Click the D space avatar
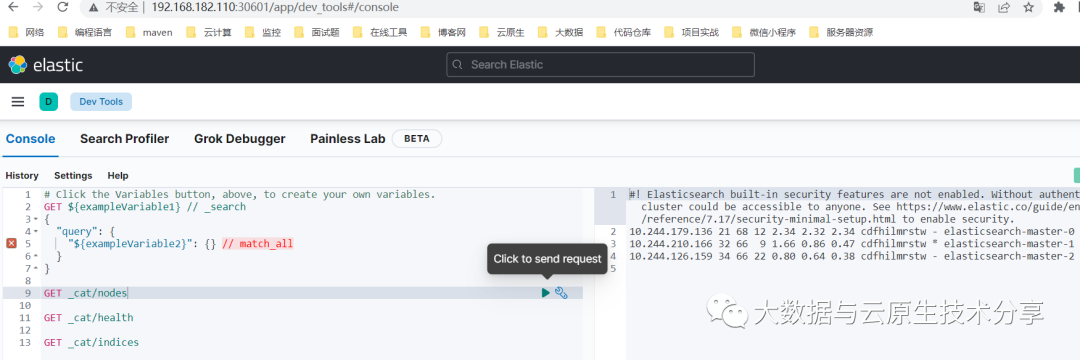Viewport: 1080px width, 360px height. 48,102
